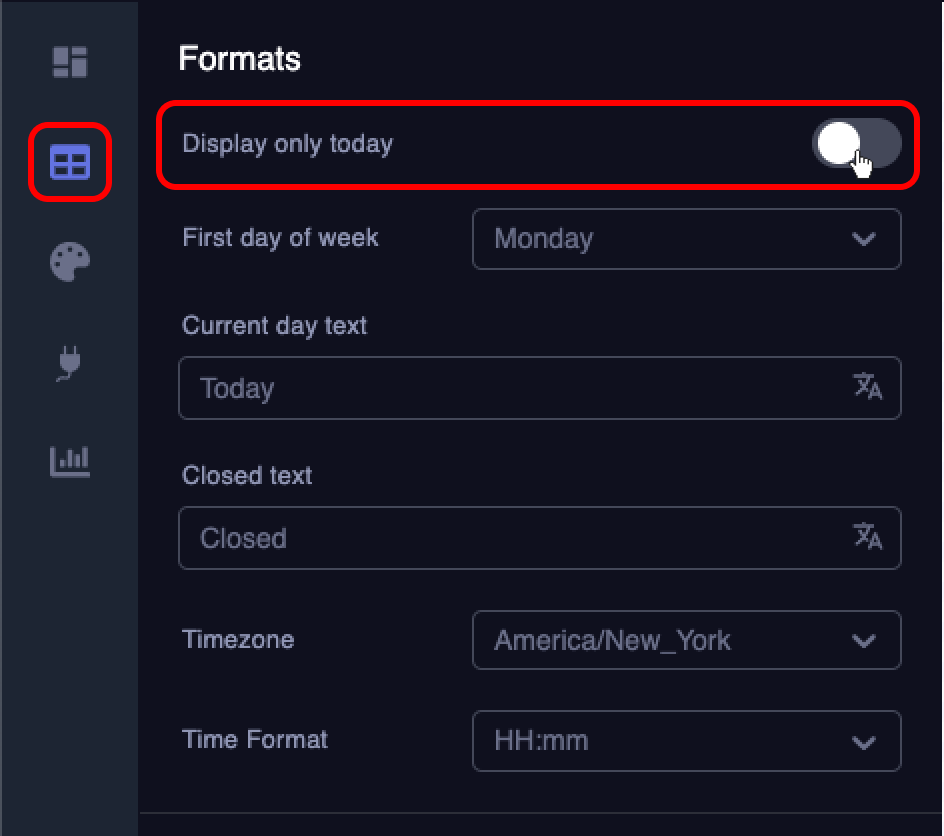Open the bar chart analytics icon
The height and width of the screenshot is (836, 944).
tap(70, 461)
